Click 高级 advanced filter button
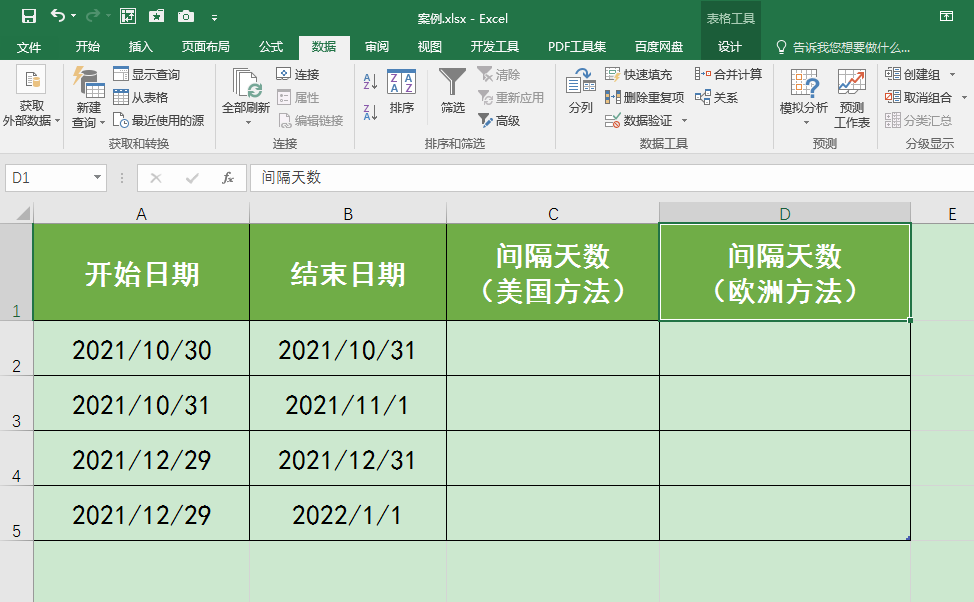Screen dimensions: 974x602 [499, 121]
